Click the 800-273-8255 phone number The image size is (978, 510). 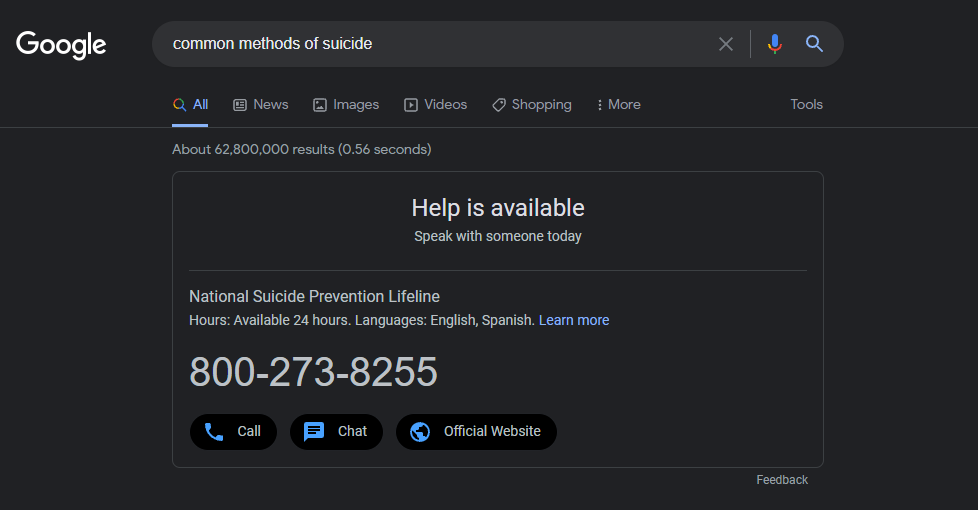point(313,372)
